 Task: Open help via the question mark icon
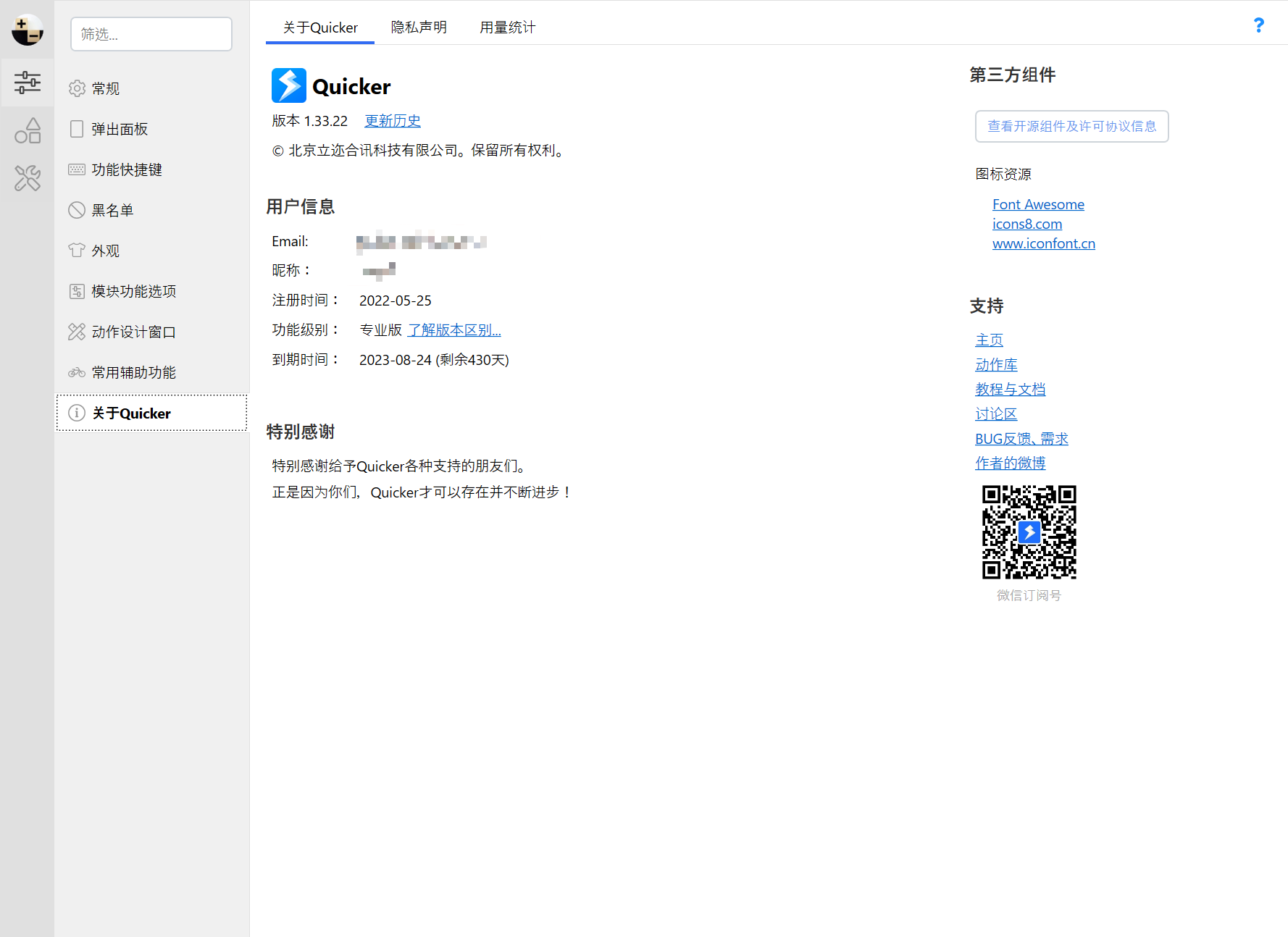pos(1259,25)
